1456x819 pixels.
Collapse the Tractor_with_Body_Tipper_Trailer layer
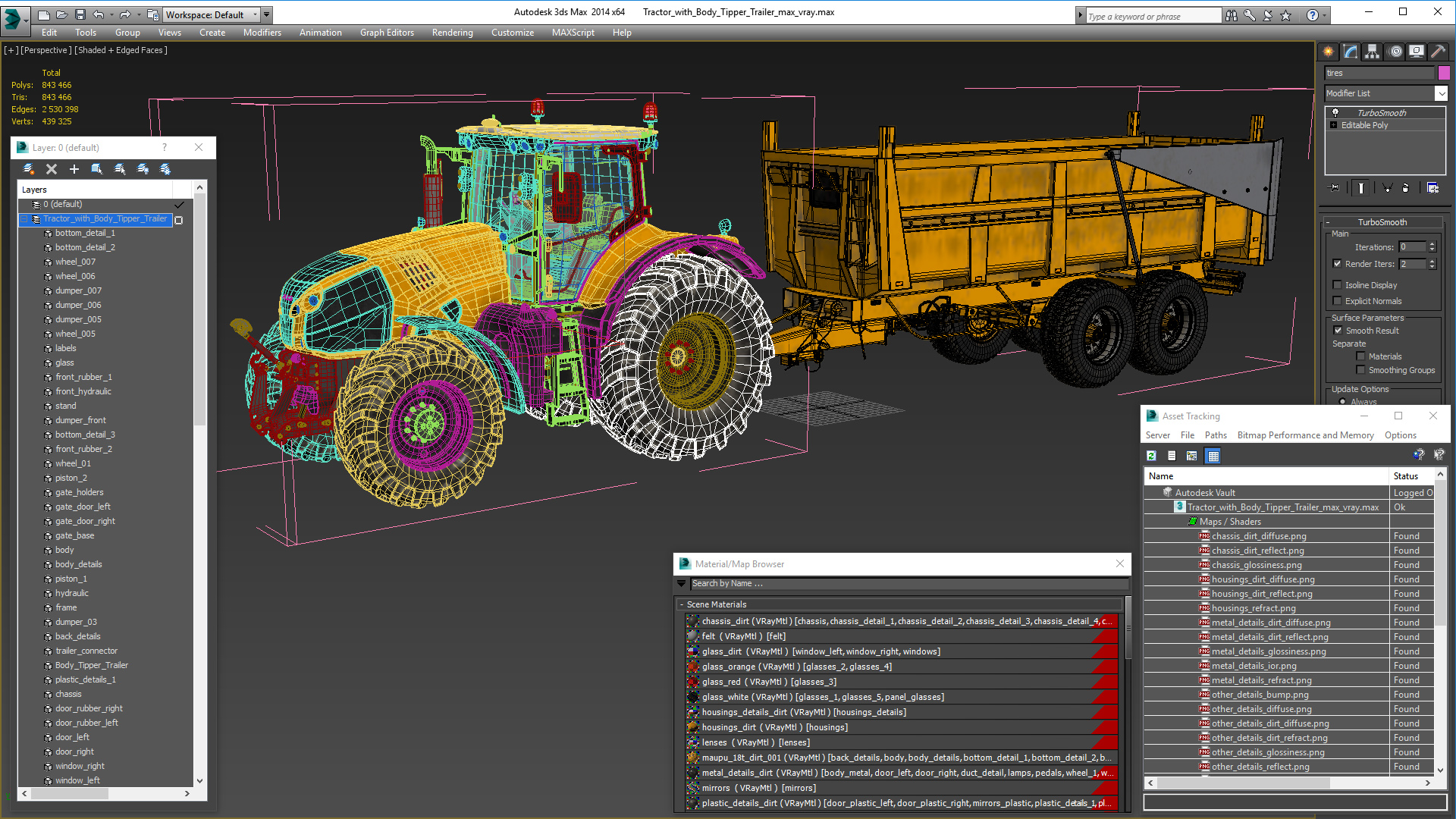[24, 219]
